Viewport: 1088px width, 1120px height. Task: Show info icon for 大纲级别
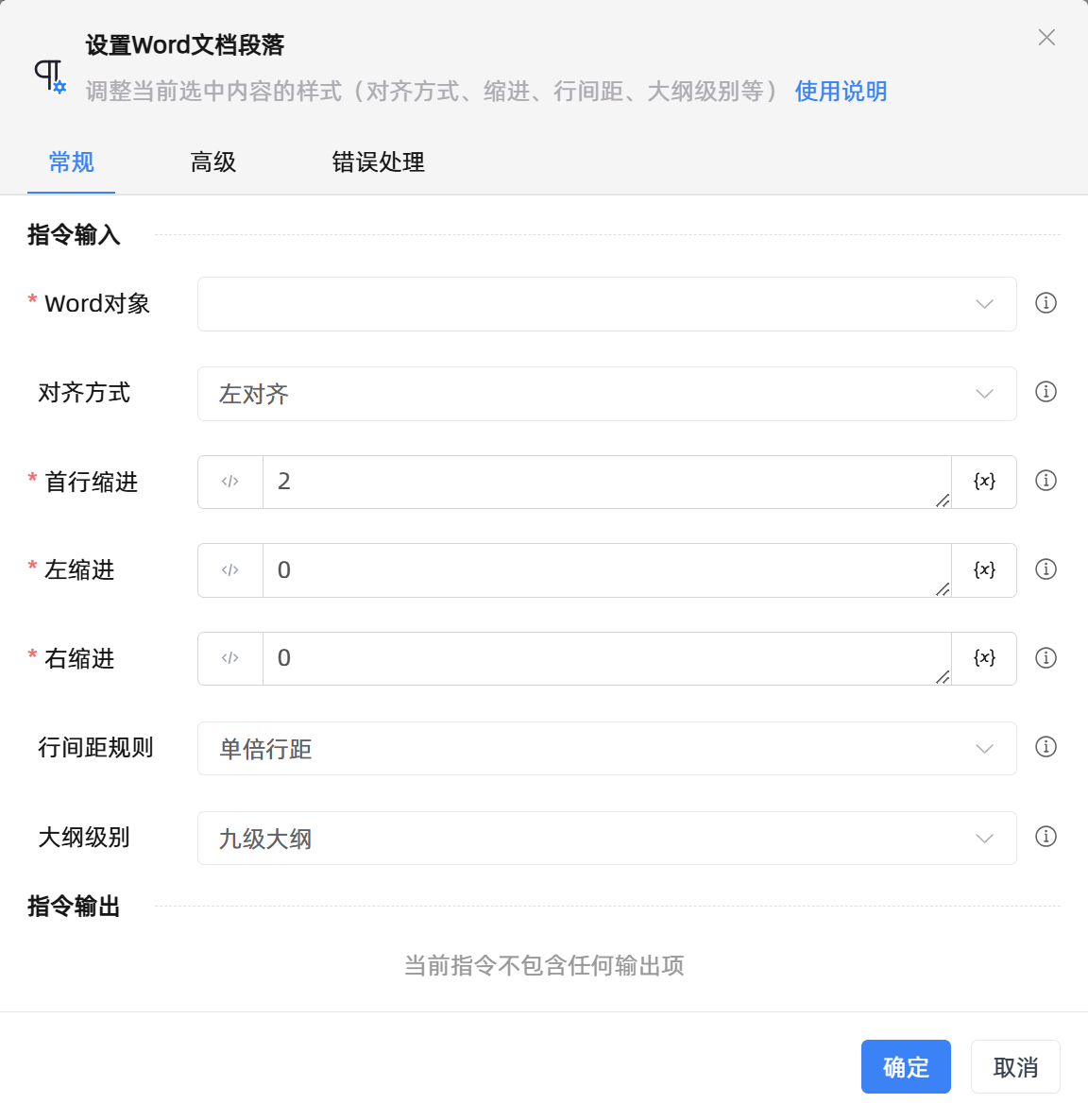click(x=1045, y=836)
